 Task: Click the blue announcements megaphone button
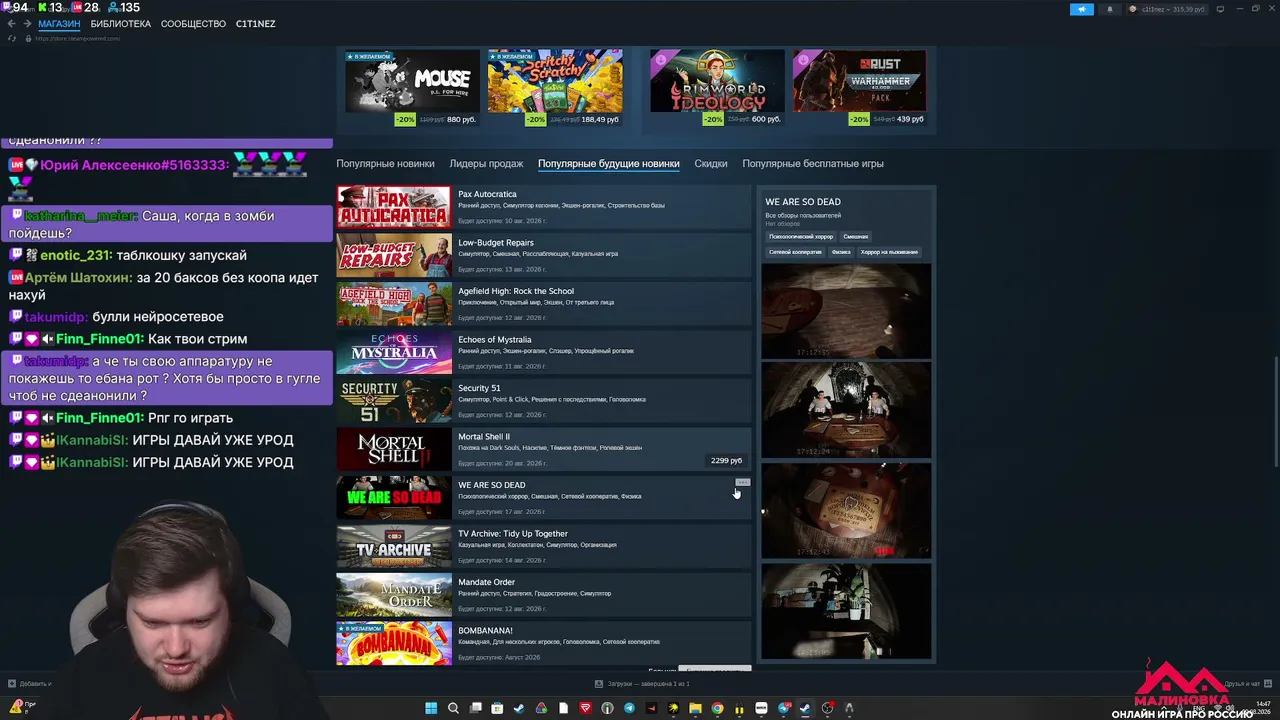(x=1082, y=9)
